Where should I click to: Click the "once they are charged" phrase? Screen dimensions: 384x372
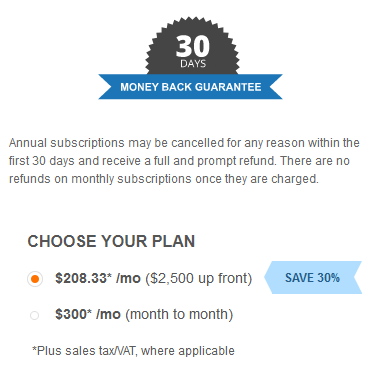pyautogui.click(x=257, y=179)
